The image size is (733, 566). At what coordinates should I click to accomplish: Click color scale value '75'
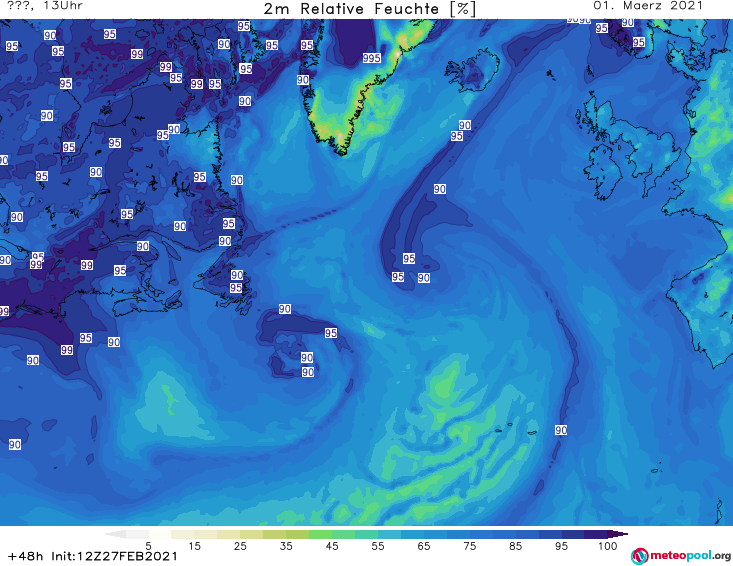pos(470,546)
